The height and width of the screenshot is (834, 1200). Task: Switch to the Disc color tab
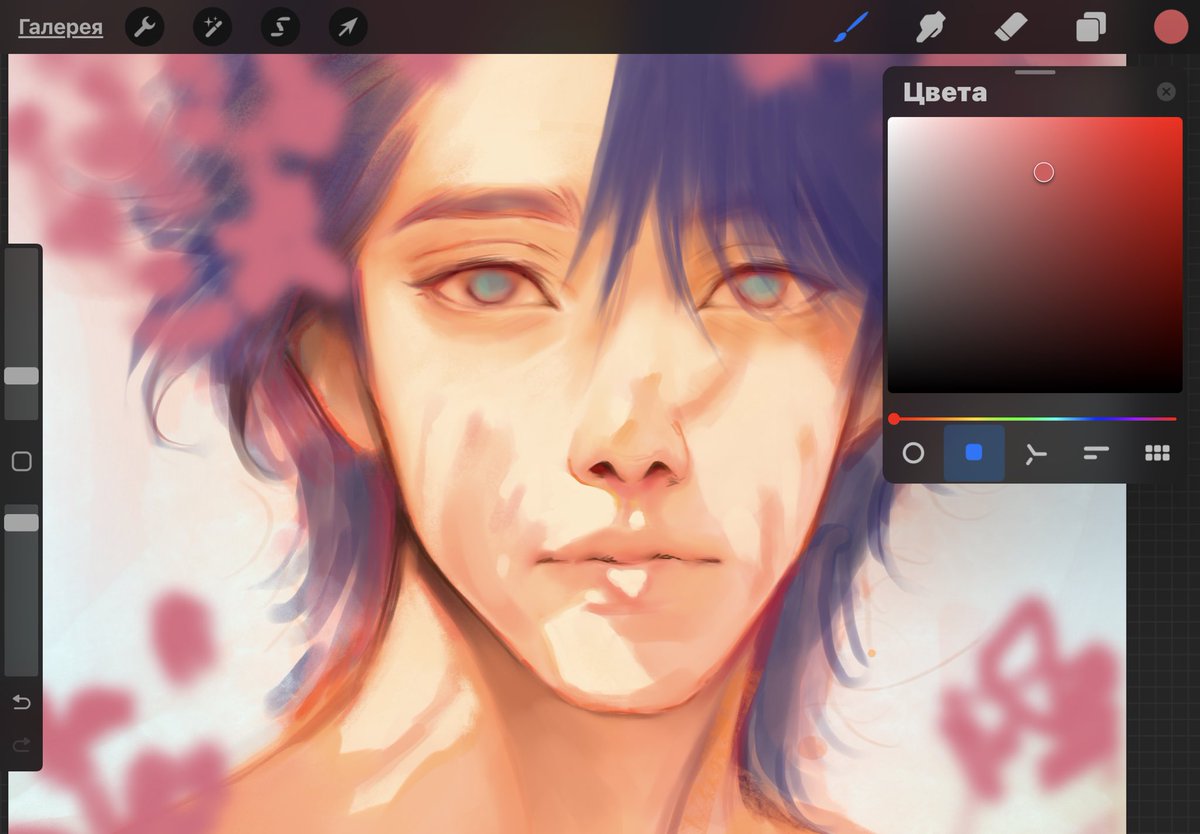click(913, 453)
